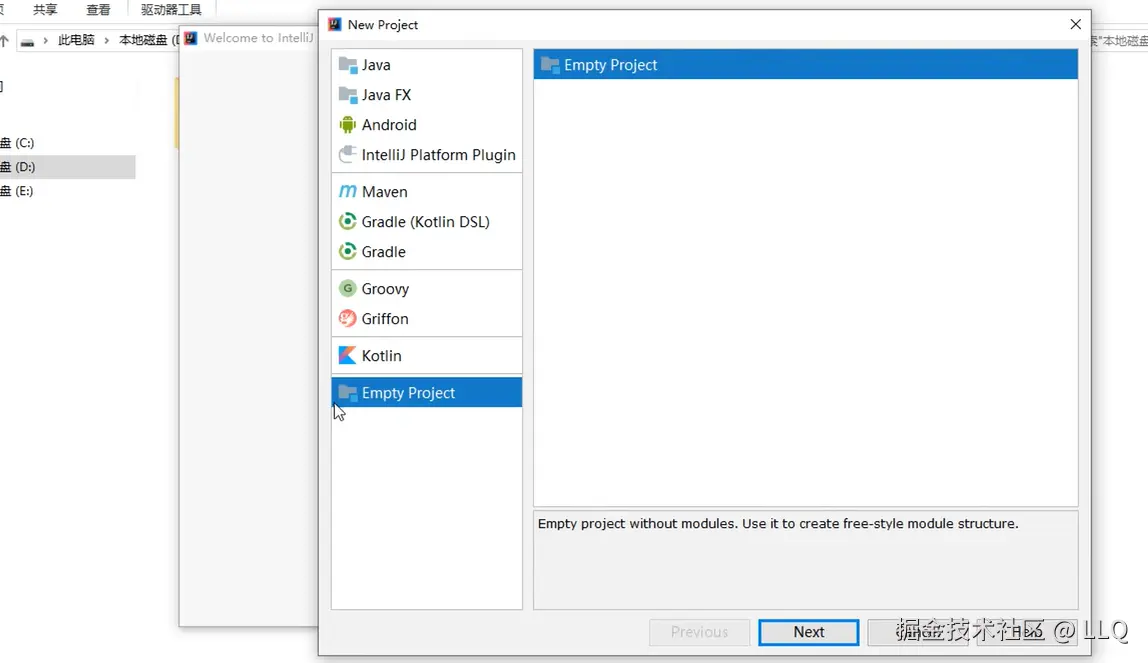Select 'Java' project type text
Image resolution: width=1148 pixels, height=663 pixels.
point(376,65)
